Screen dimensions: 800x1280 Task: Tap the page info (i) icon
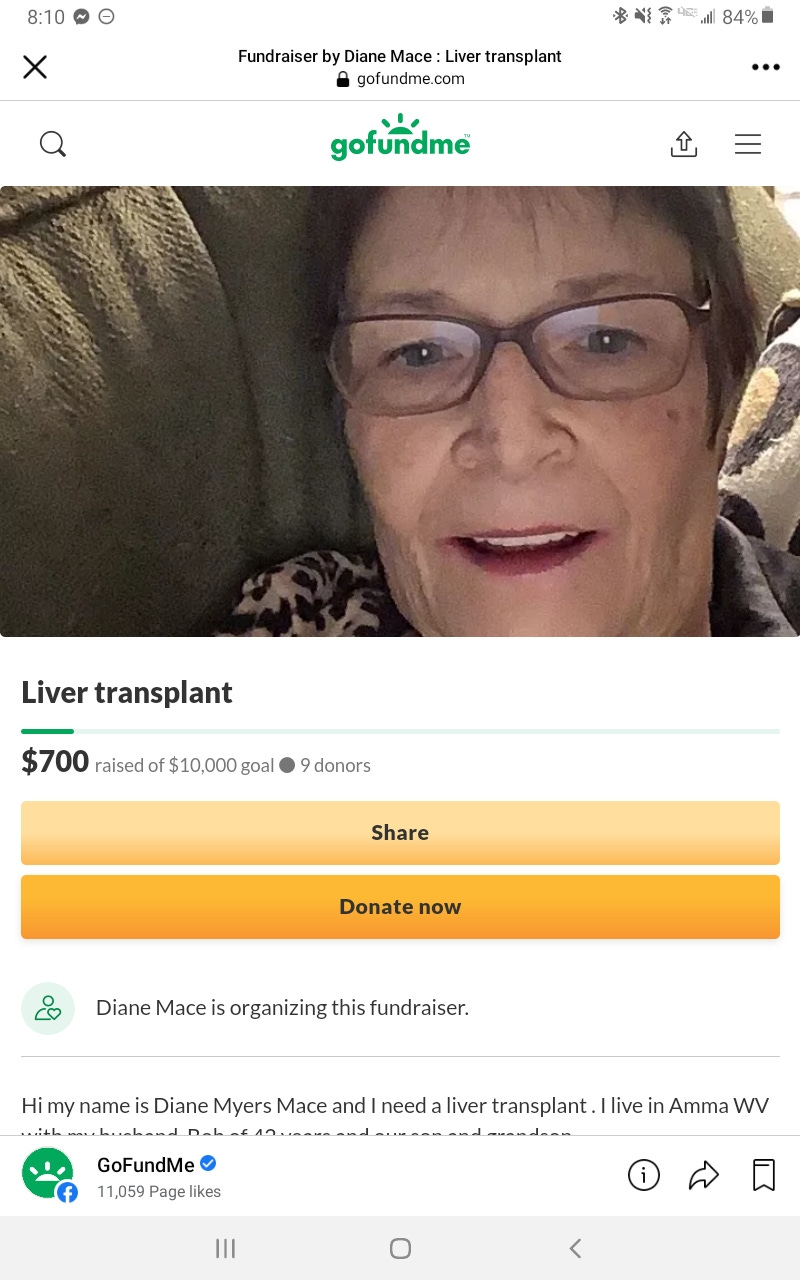(644, 1175)
